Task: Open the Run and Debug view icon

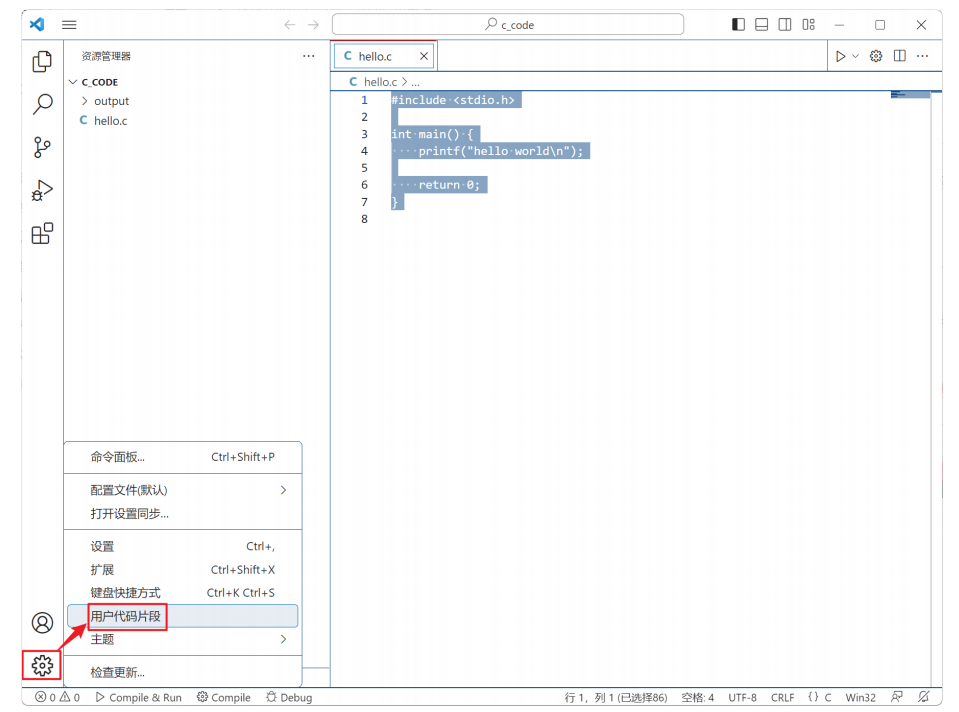Action: click(x=42, y=190)
